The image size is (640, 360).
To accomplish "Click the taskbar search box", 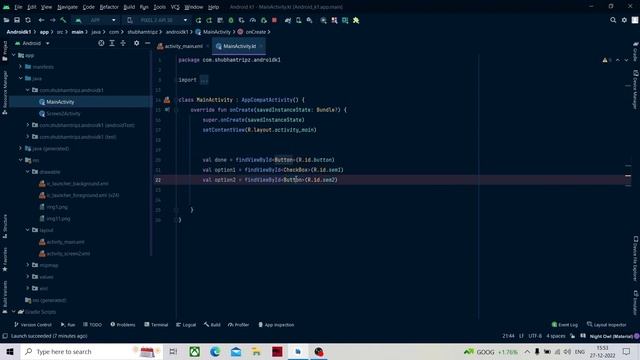I will tap(92, 351).
